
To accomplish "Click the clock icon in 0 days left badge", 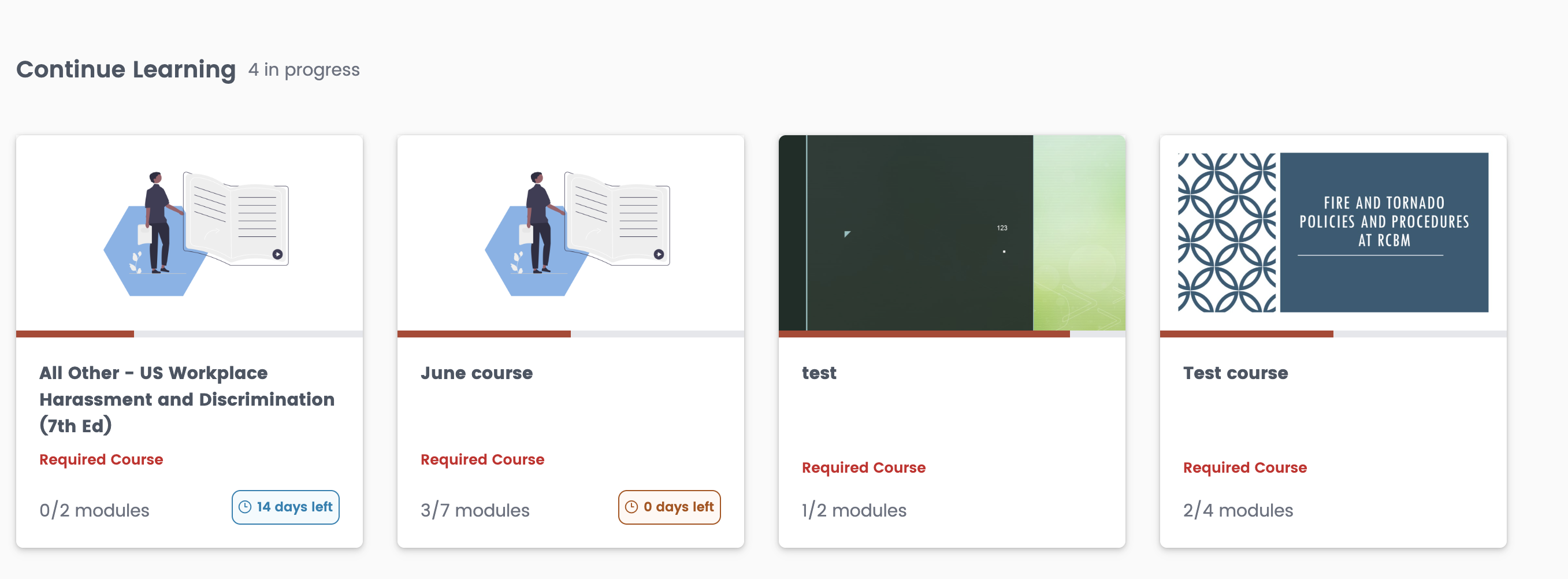I will point(631,507).
